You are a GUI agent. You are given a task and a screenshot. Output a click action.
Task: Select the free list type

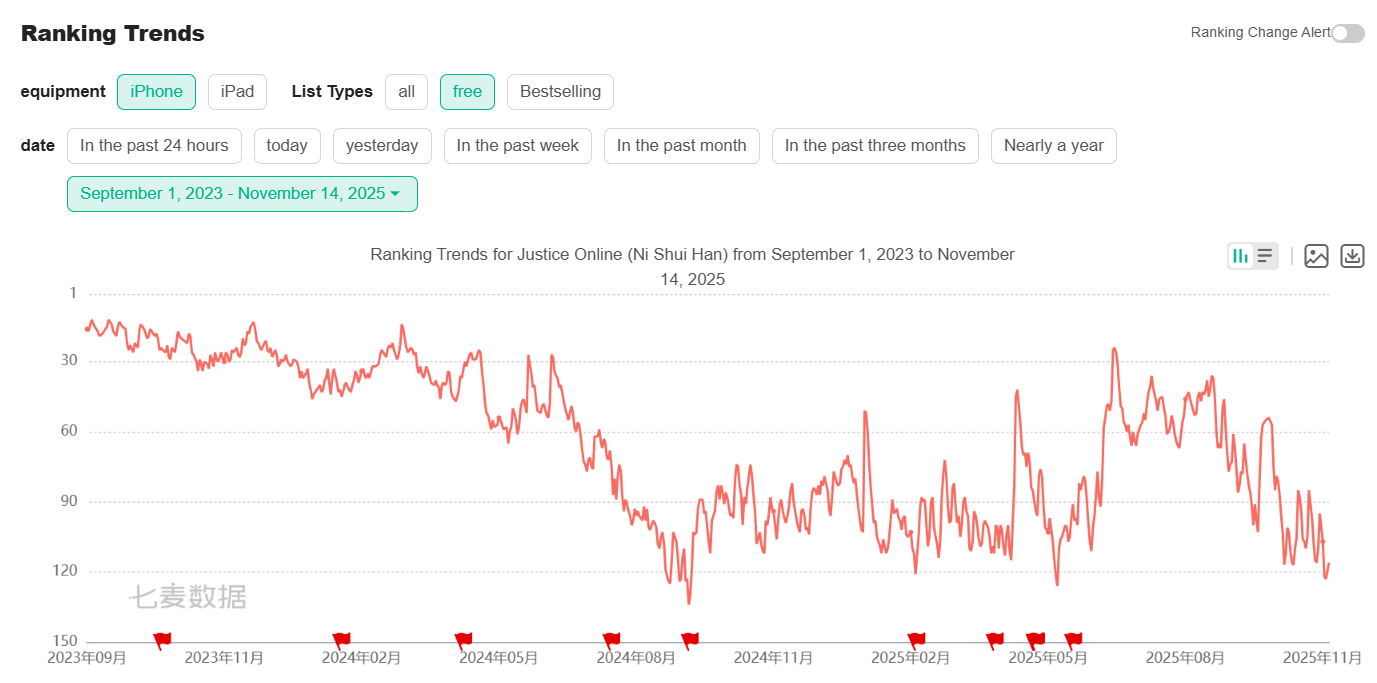(467, 92)
